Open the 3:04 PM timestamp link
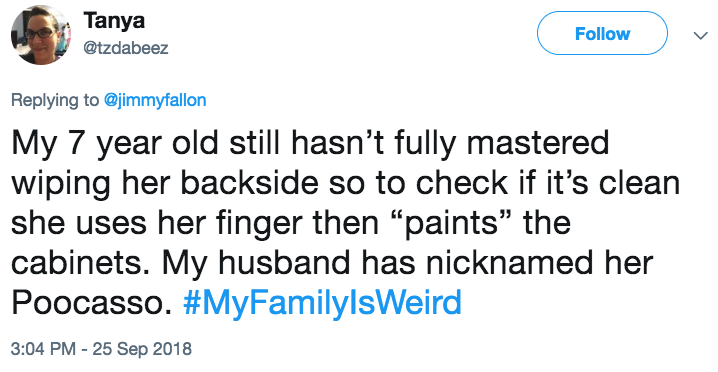Screen dimensions: 718x372 pos(43,349)
